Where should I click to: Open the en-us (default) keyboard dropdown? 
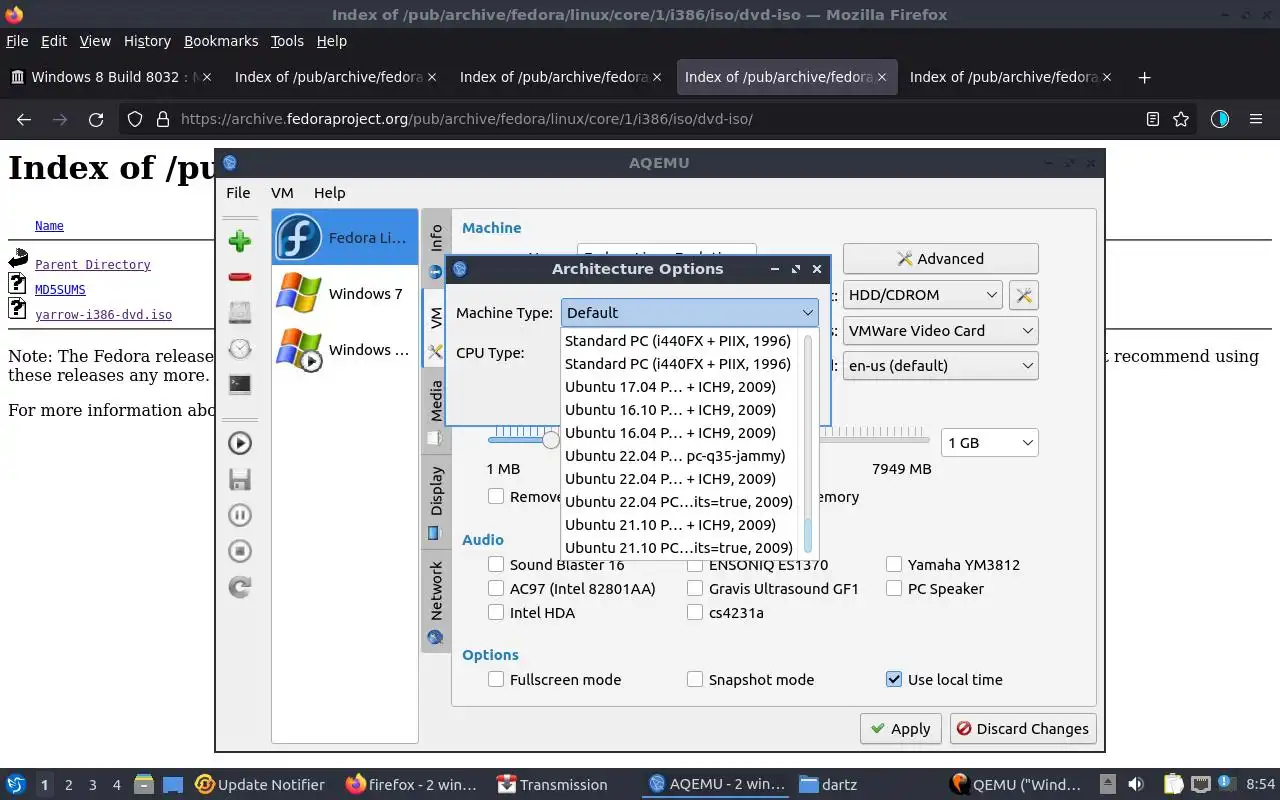point(940,365)
